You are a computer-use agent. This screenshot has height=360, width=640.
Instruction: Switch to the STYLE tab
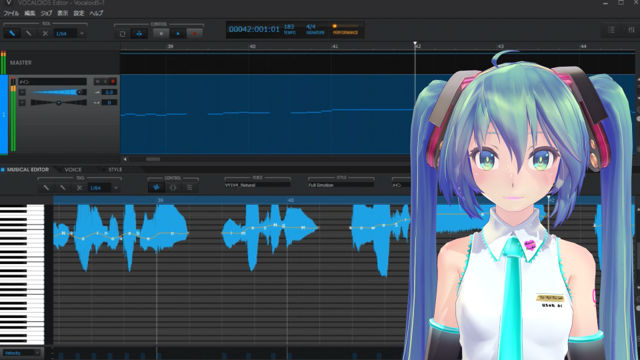(x=115, y=170)
